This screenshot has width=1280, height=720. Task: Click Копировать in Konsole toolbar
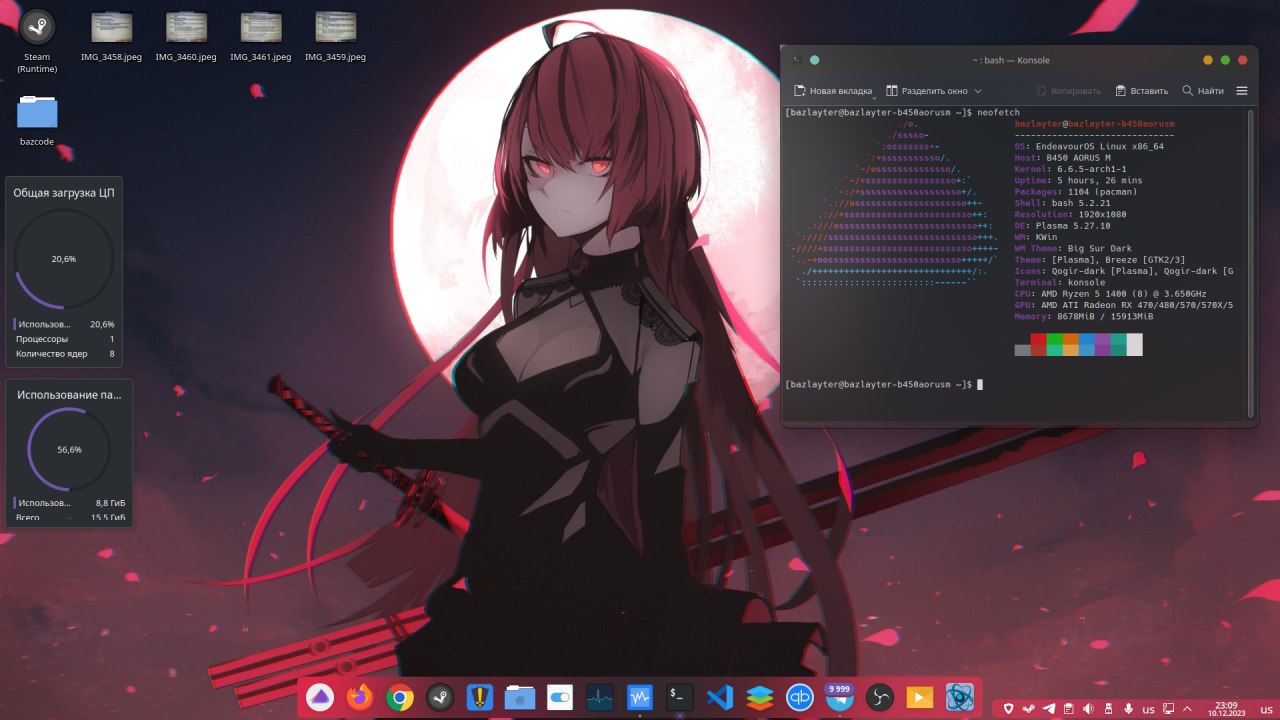point(1068,91)
